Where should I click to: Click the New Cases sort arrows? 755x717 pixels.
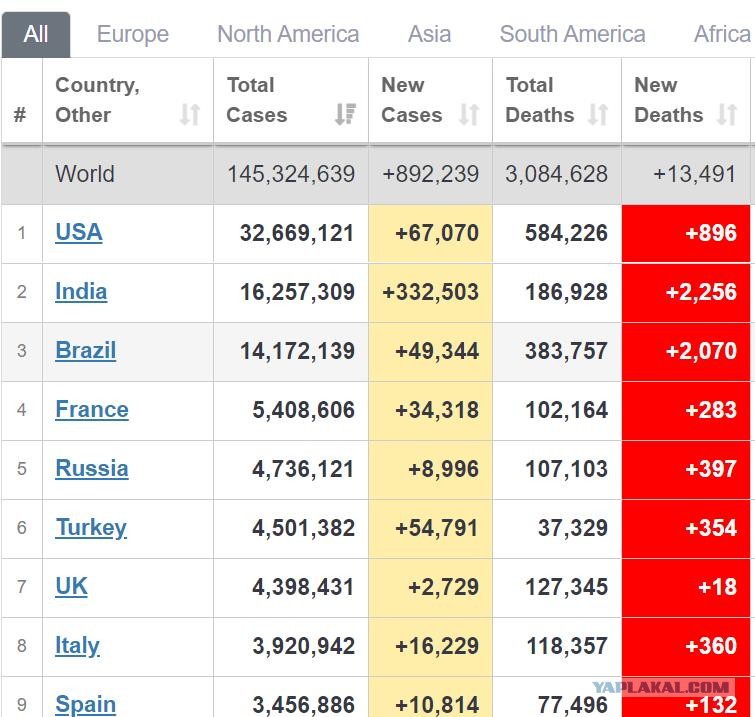tap(469, 115)
